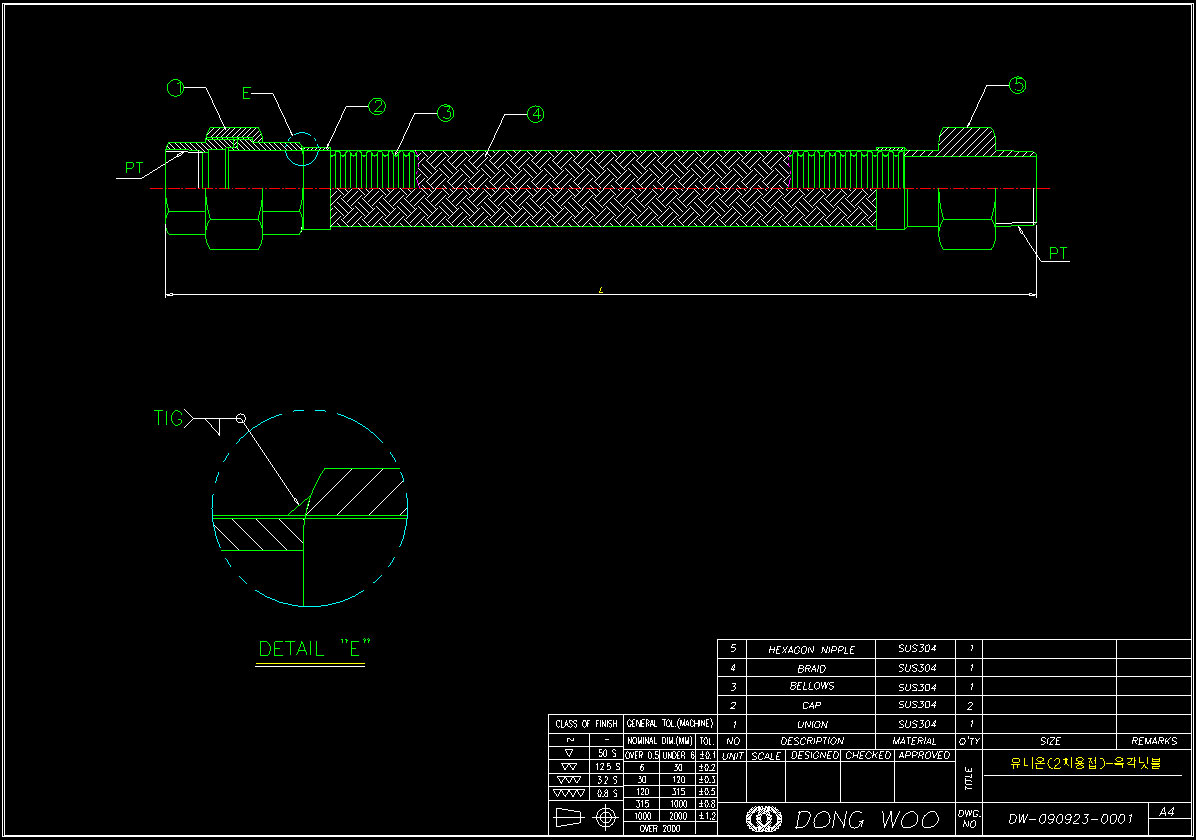Click the four-triangle finish symbol beside 0.8 S
The image size is (1196, 840).
pyautogui.click(x=569, y=793)
